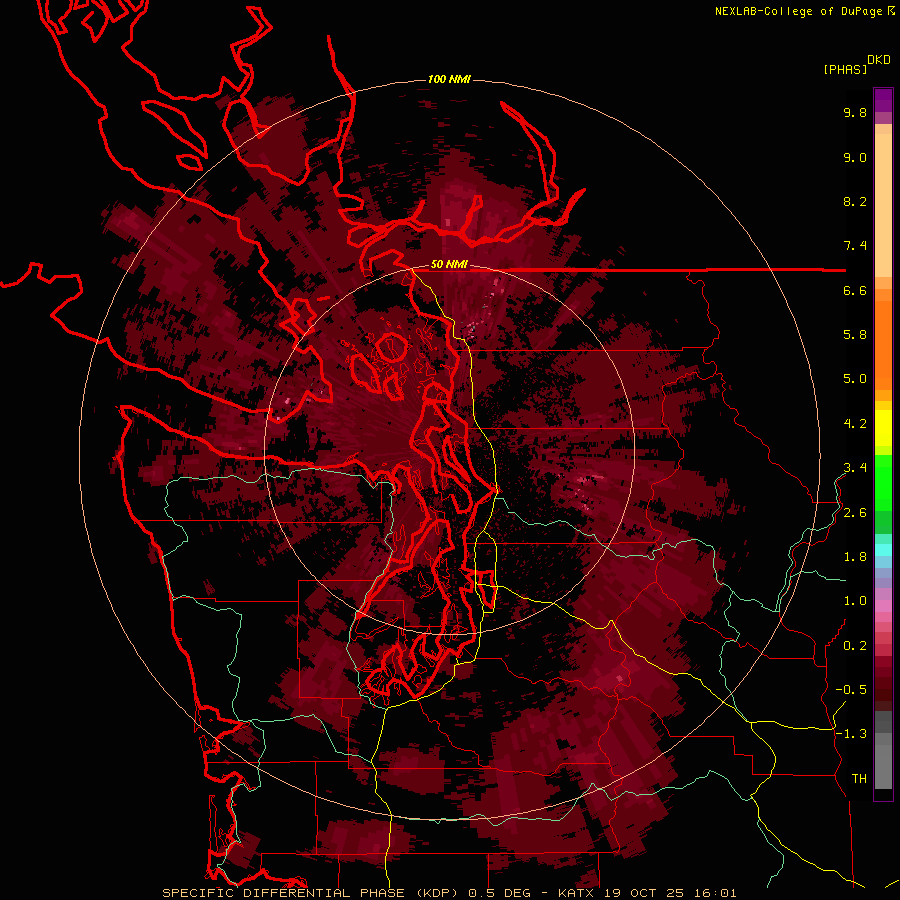
Task: Click the 0.2 legend value
Action: [x=855, y=646]
